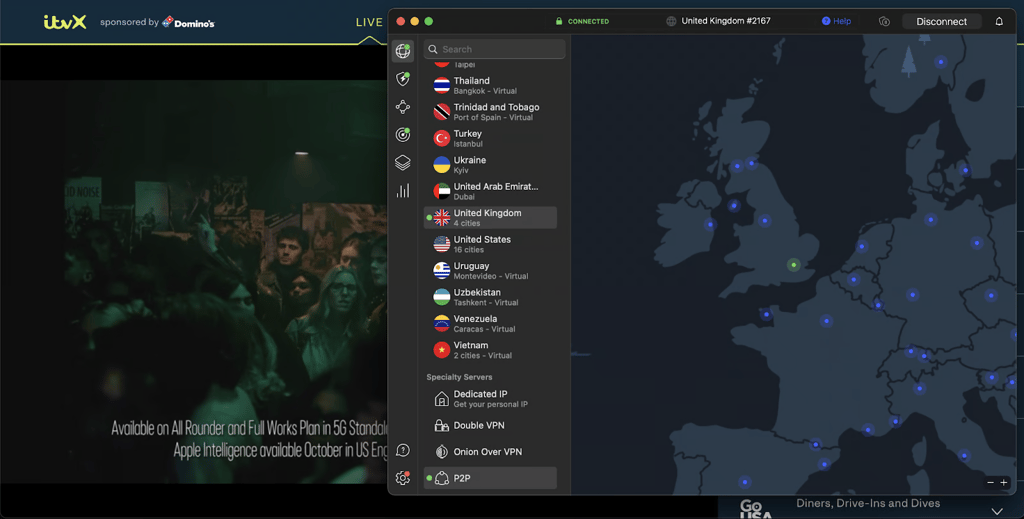Click the Venezuela flag icon
The width and height of the screenshot is (1024, 519).
(442, 323)
